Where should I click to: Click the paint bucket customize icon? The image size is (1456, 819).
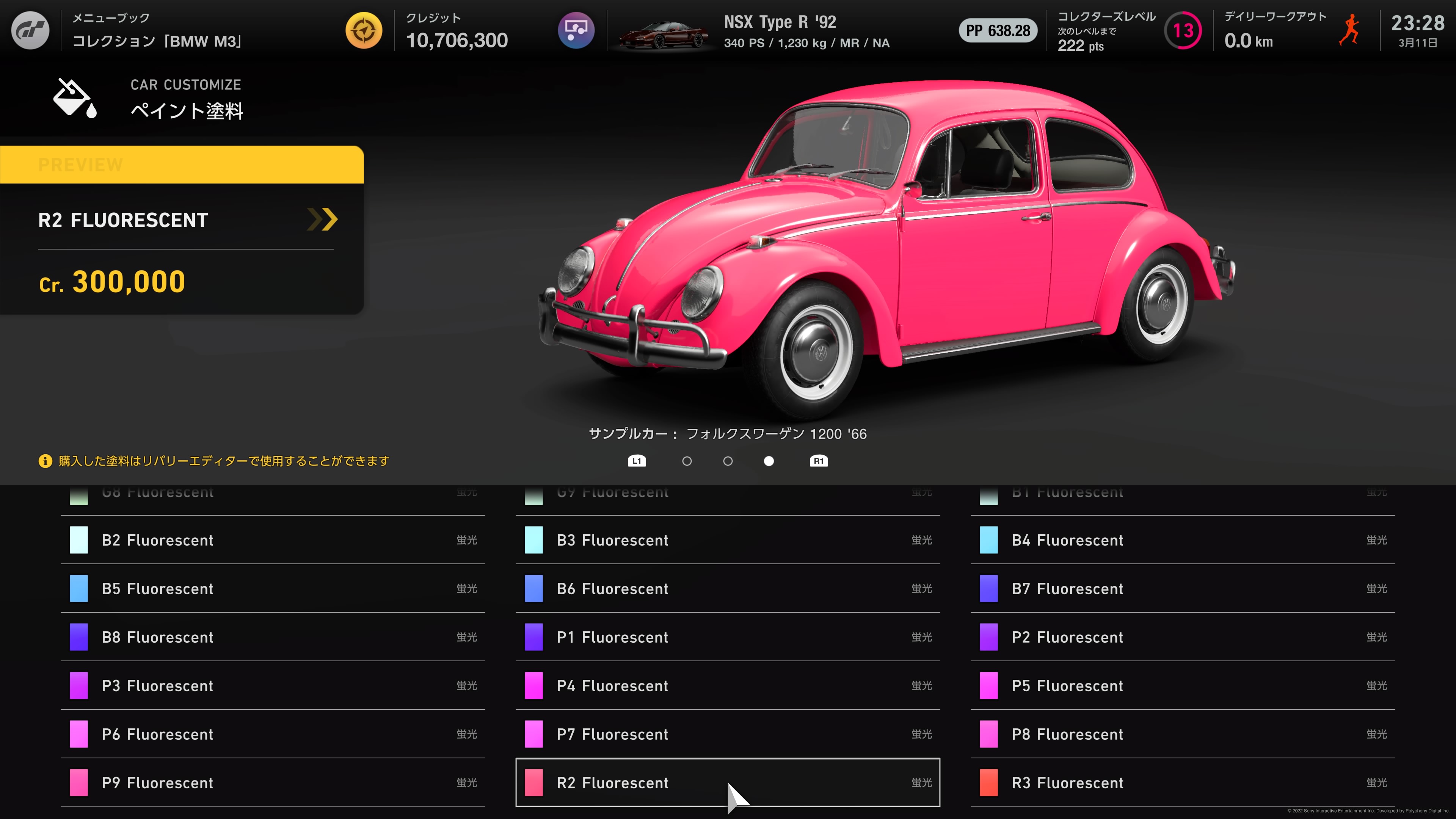pyautogui.click(x=75, y=98)
